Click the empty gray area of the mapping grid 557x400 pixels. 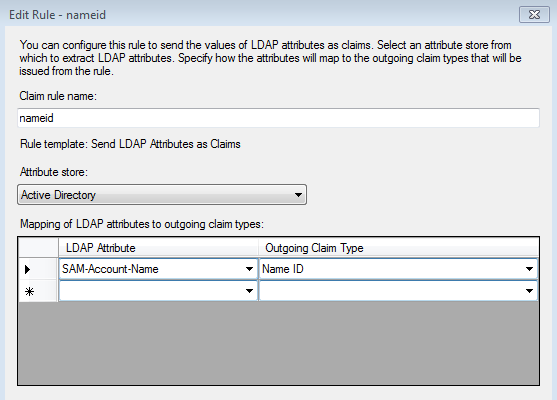pos(278,343)
